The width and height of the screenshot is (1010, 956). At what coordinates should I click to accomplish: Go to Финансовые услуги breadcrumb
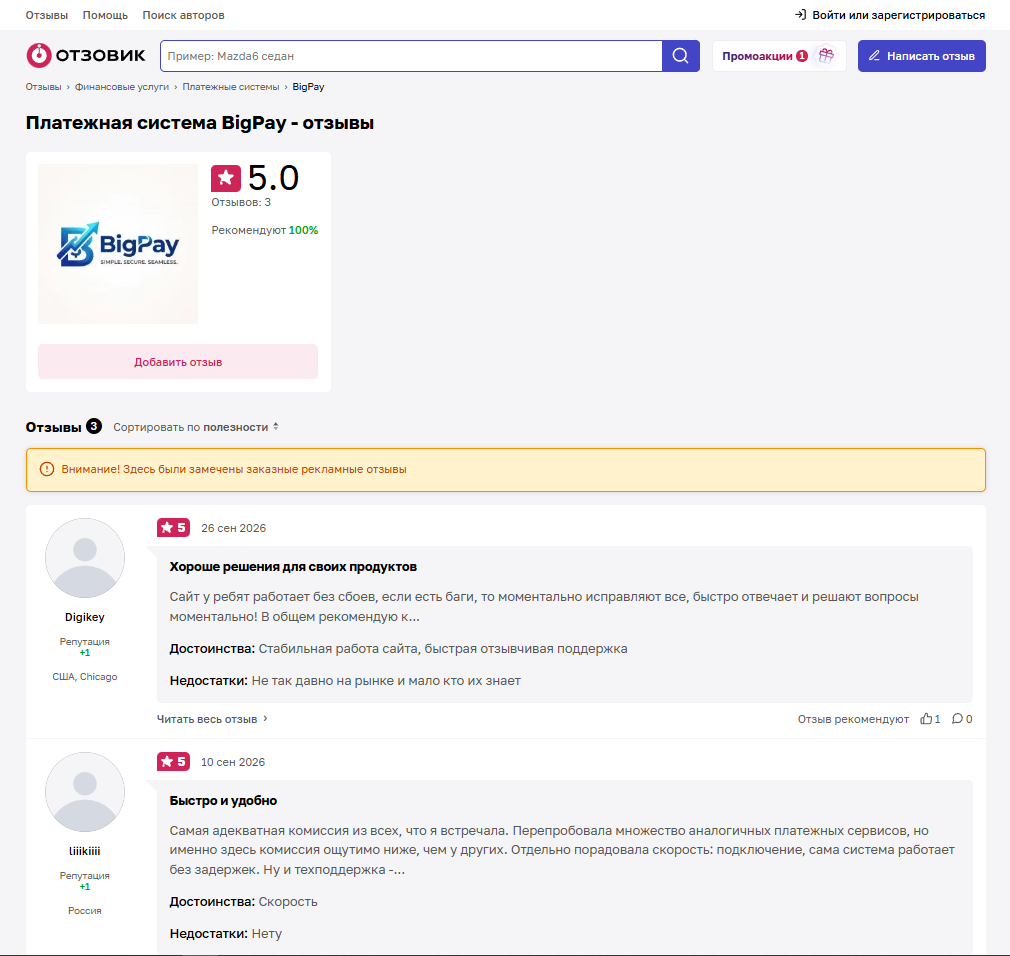122,86
